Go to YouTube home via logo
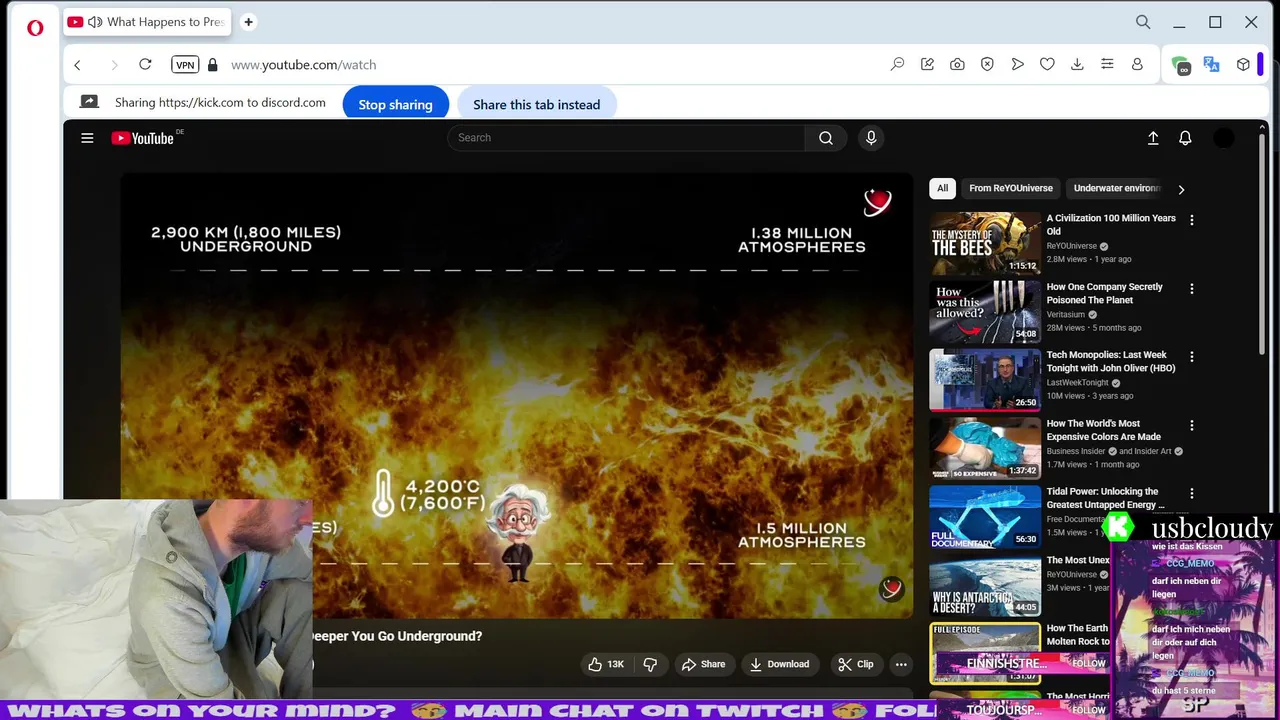 click(x=143, y=138)
